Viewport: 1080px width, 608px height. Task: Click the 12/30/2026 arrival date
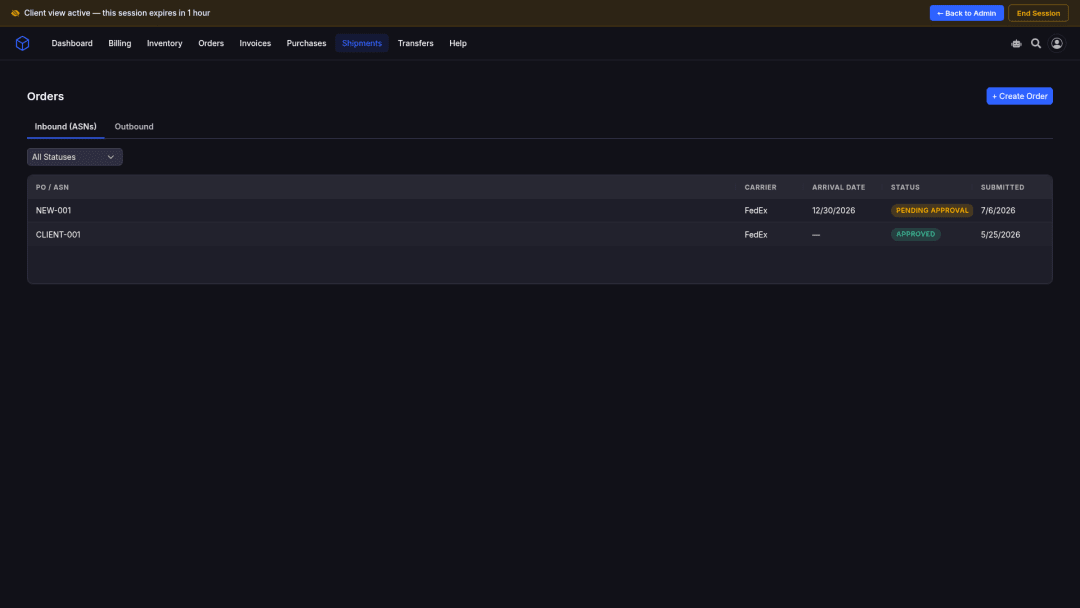coord(833,211)
